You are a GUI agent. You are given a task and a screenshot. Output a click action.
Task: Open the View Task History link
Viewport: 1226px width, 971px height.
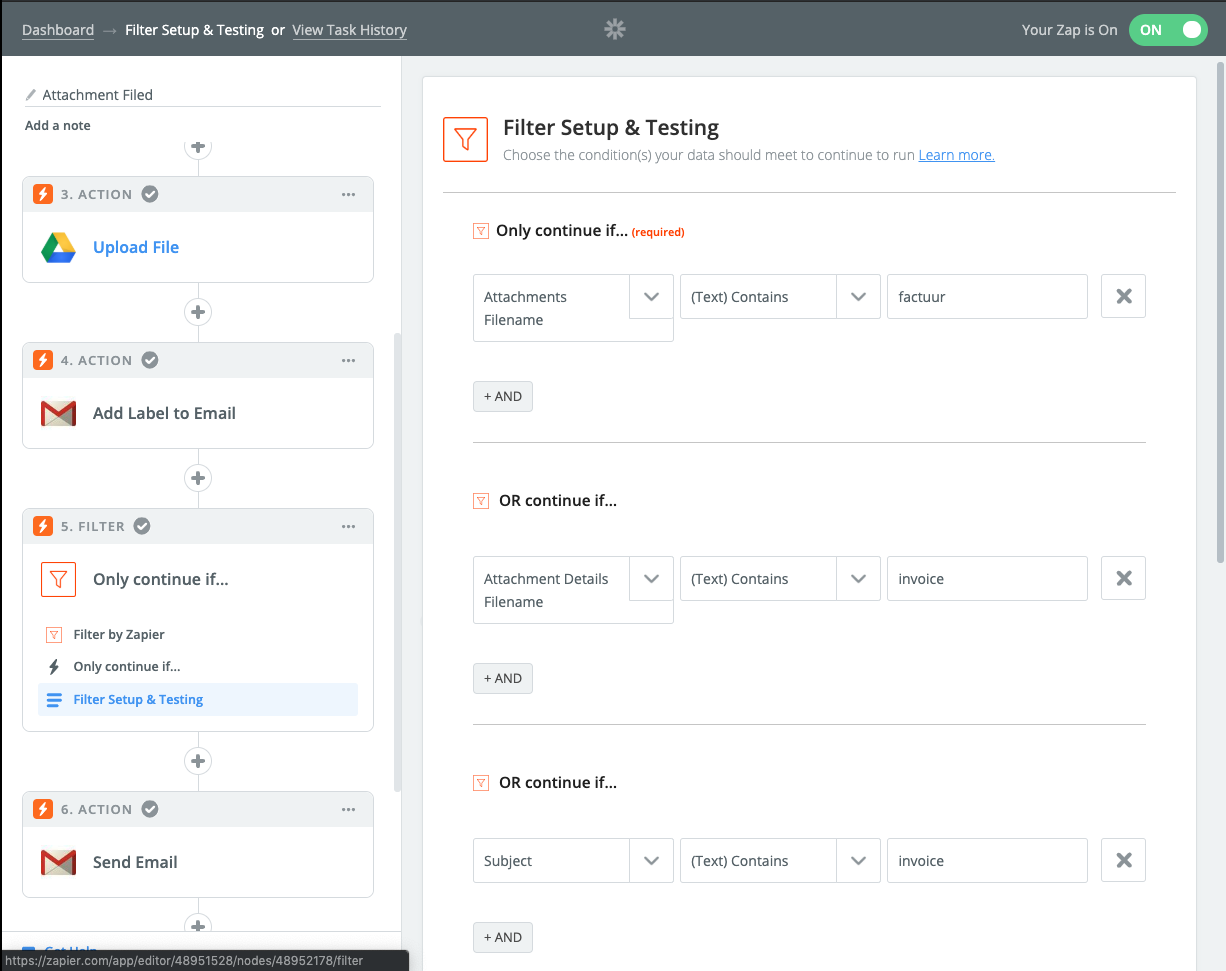click(350, 30)
